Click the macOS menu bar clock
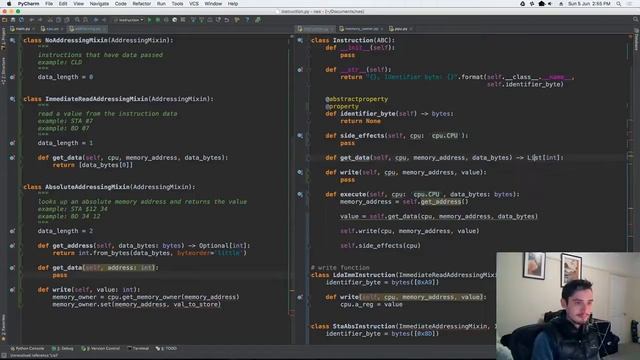 pos(589,4)
